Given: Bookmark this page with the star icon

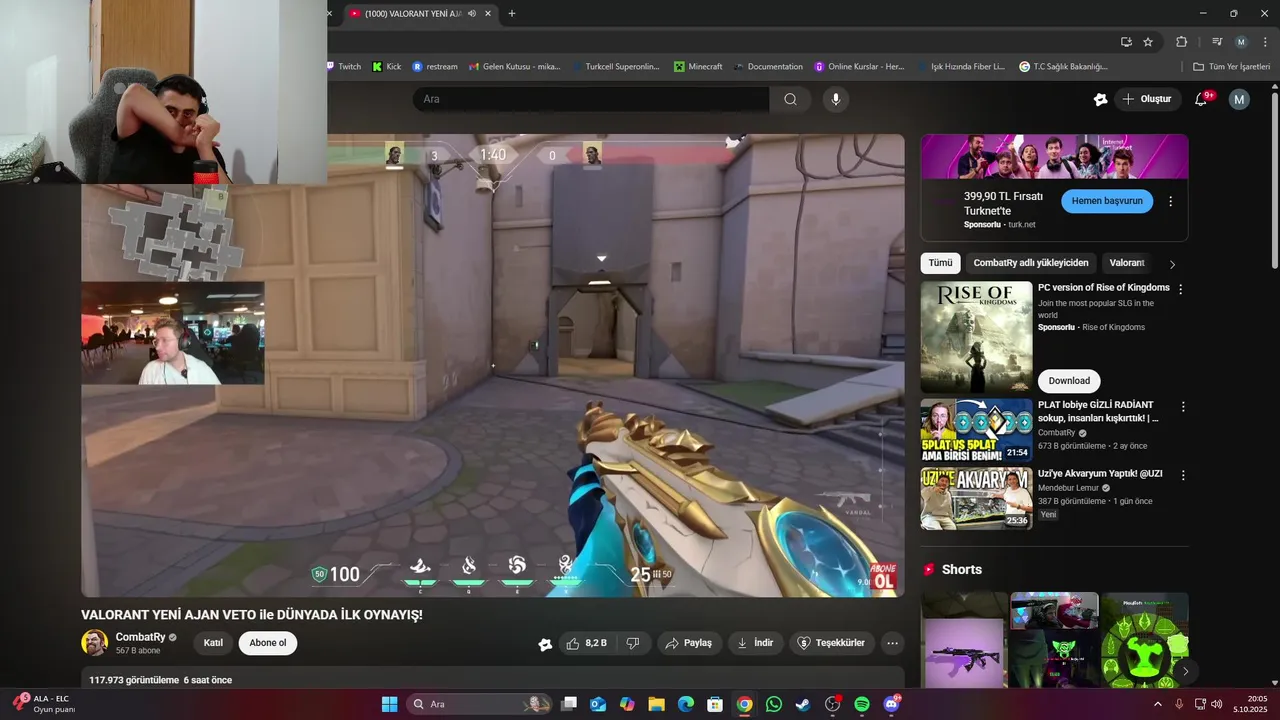Looking at the screenshot, I should point(1148,42).
